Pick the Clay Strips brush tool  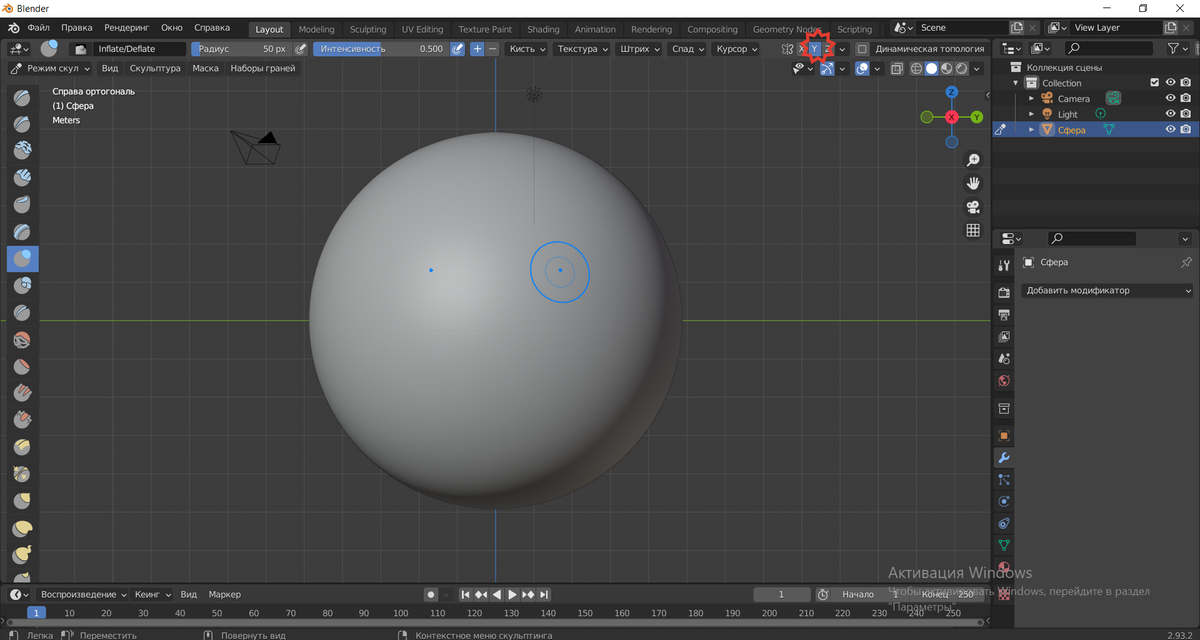22,178
